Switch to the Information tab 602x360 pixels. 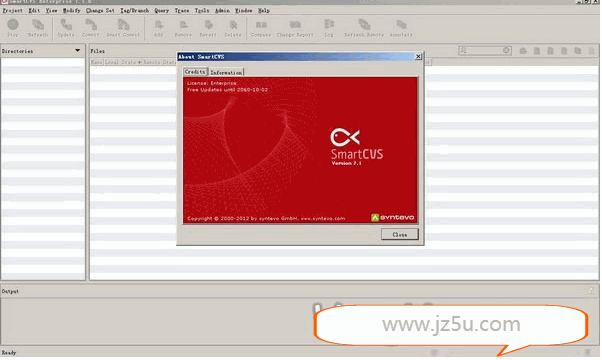pos(226,72)
